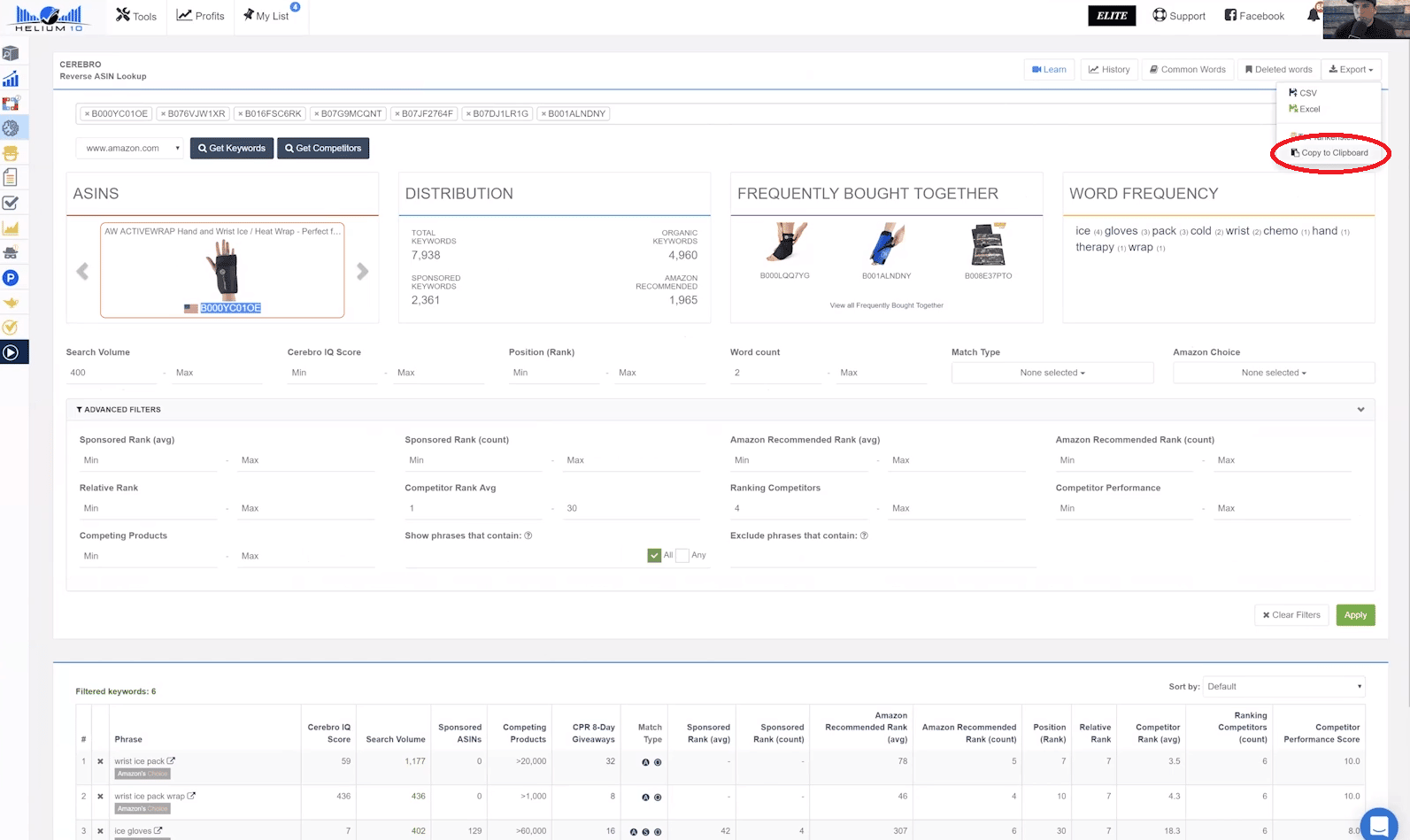This screenshot has width=1410, height=840.
Task: Show next ASIN with right arrow
Action: point(362,272)
